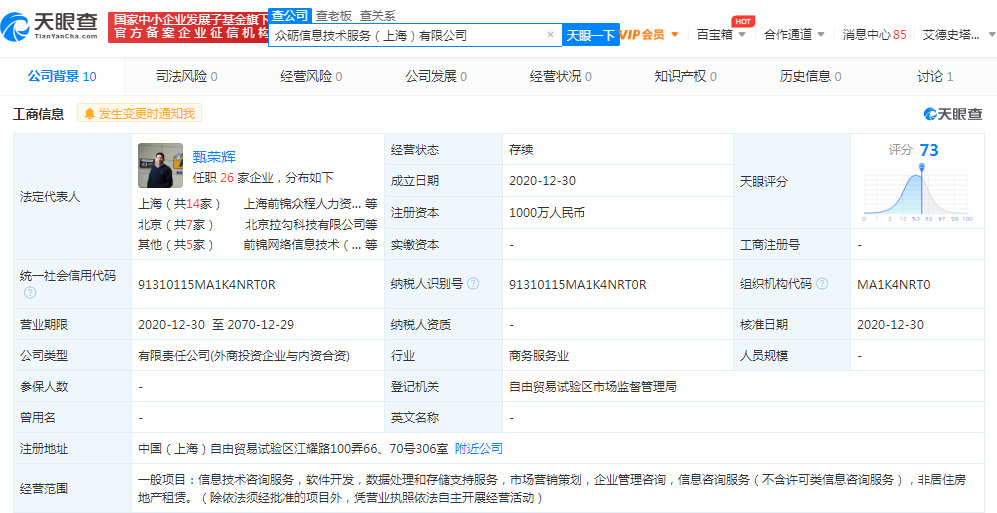The image size is (997, 513).
Task: Click the help icon beside 纳税人识别号
Action: (x=473, y=284)
